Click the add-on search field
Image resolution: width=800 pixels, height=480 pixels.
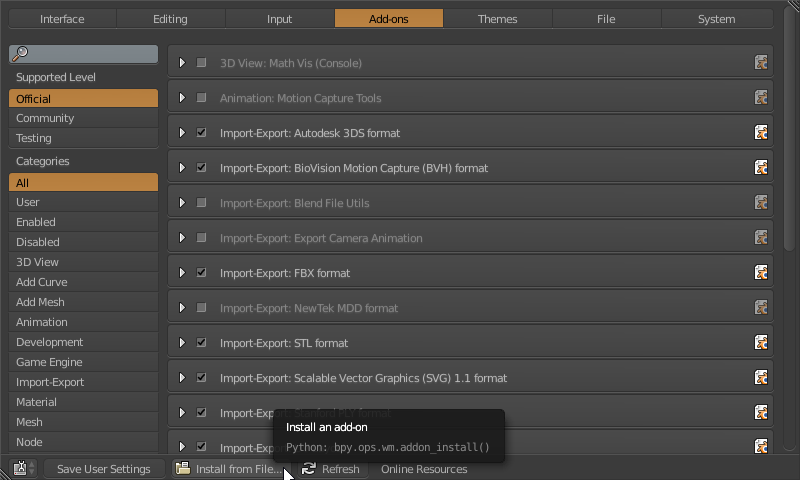(83, 54)
